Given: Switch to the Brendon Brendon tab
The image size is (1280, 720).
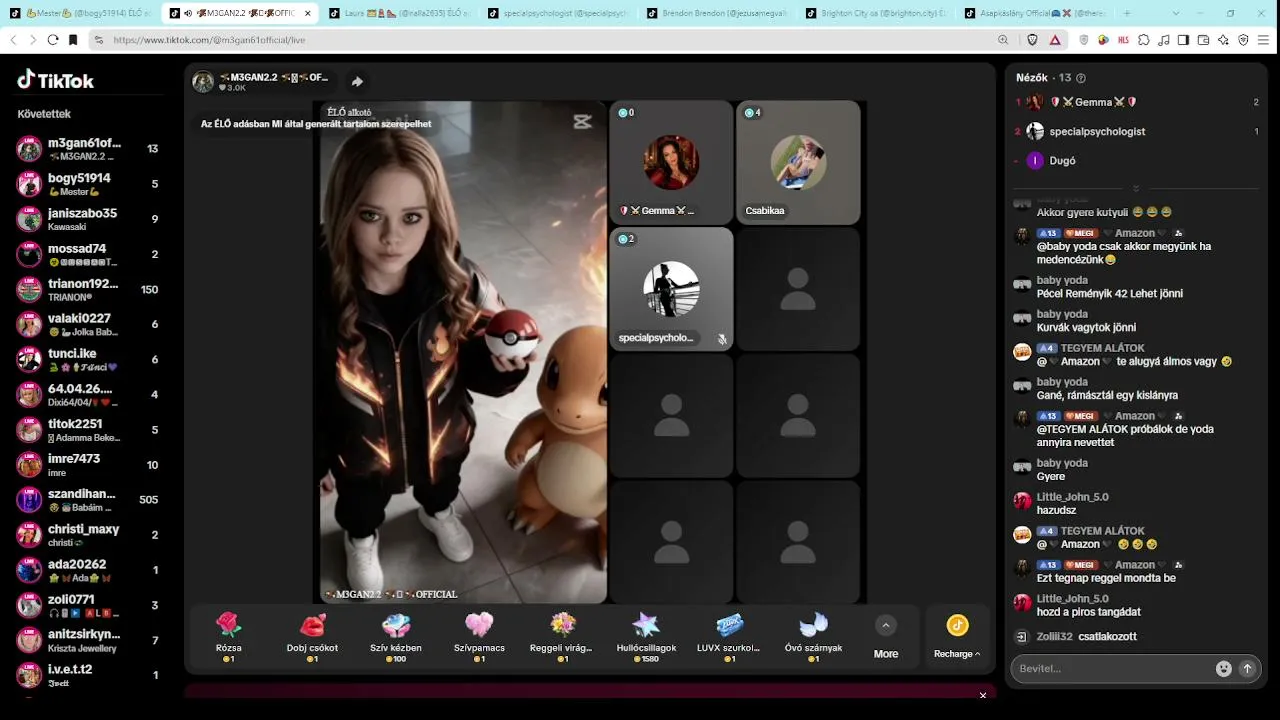Looking at the screenshot, I should click(716, 13).
